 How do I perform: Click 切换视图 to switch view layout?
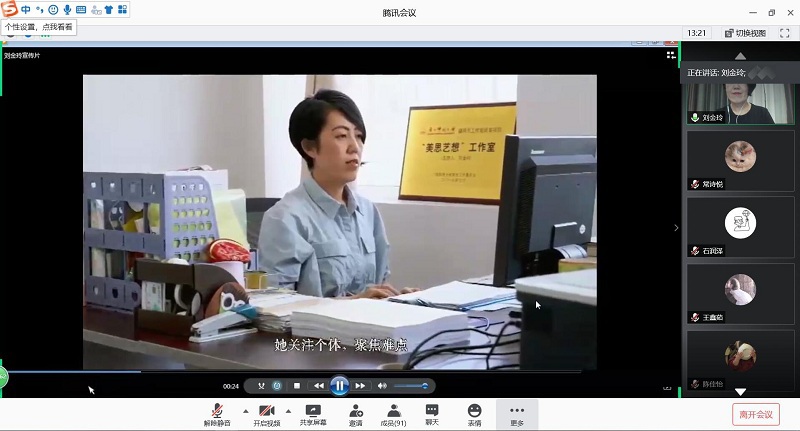(x=745, y=33)
